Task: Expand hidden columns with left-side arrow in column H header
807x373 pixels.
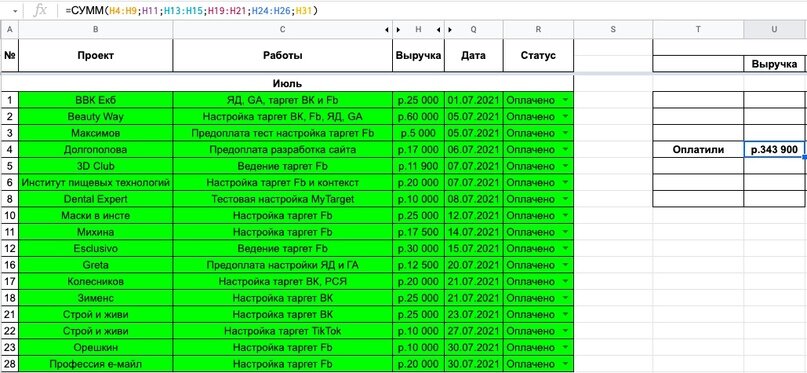Action: click(x=398, y=30)
